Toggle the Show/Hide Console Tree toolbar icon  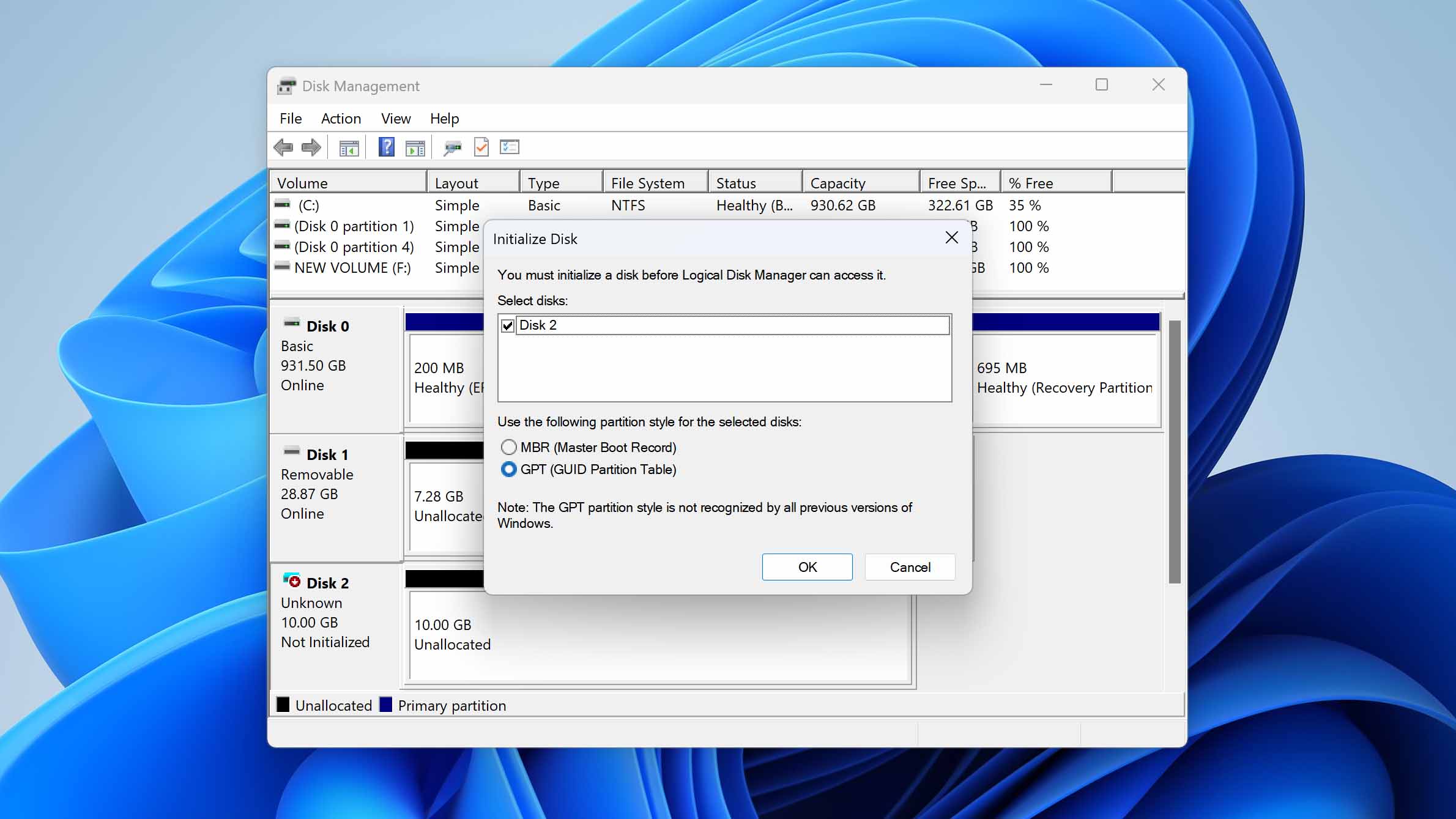pyautogui.click(x=349, y=147)
